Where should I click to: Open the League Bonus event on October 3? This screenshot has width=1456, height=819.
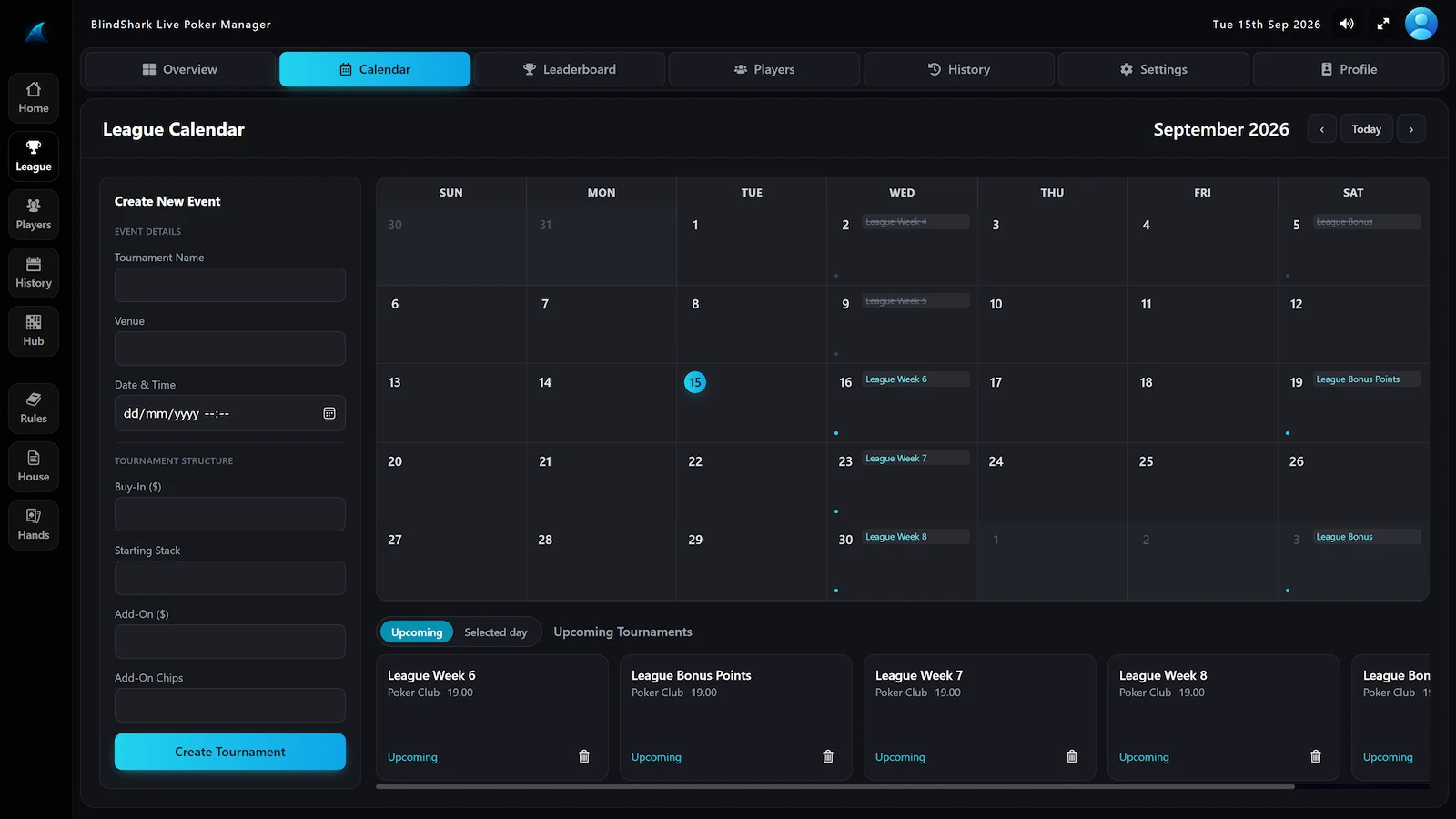[x=1366, y=537]
